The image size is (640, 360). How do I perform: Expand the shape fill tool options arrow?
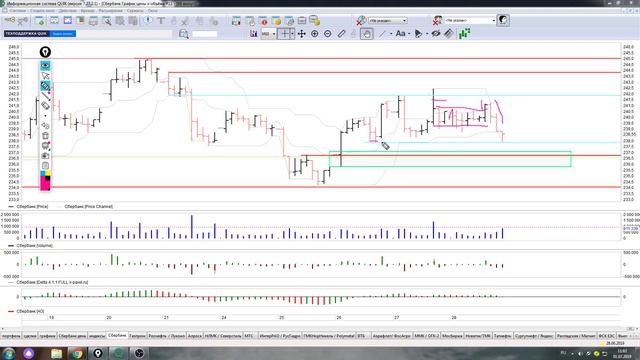pyautogui.click(x=427, y=34)
